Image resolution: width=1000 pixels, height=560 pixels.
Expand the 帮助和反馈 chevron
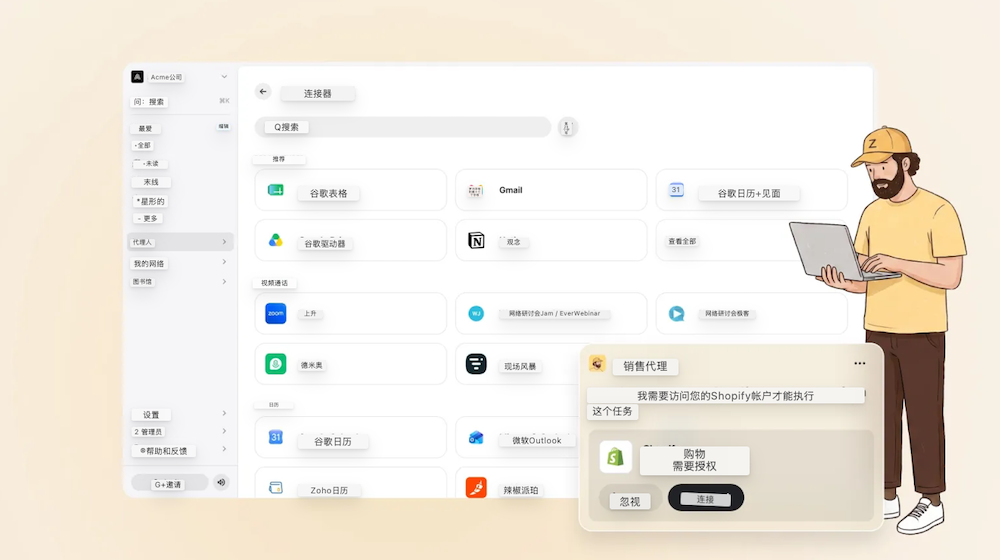(224, 449)
